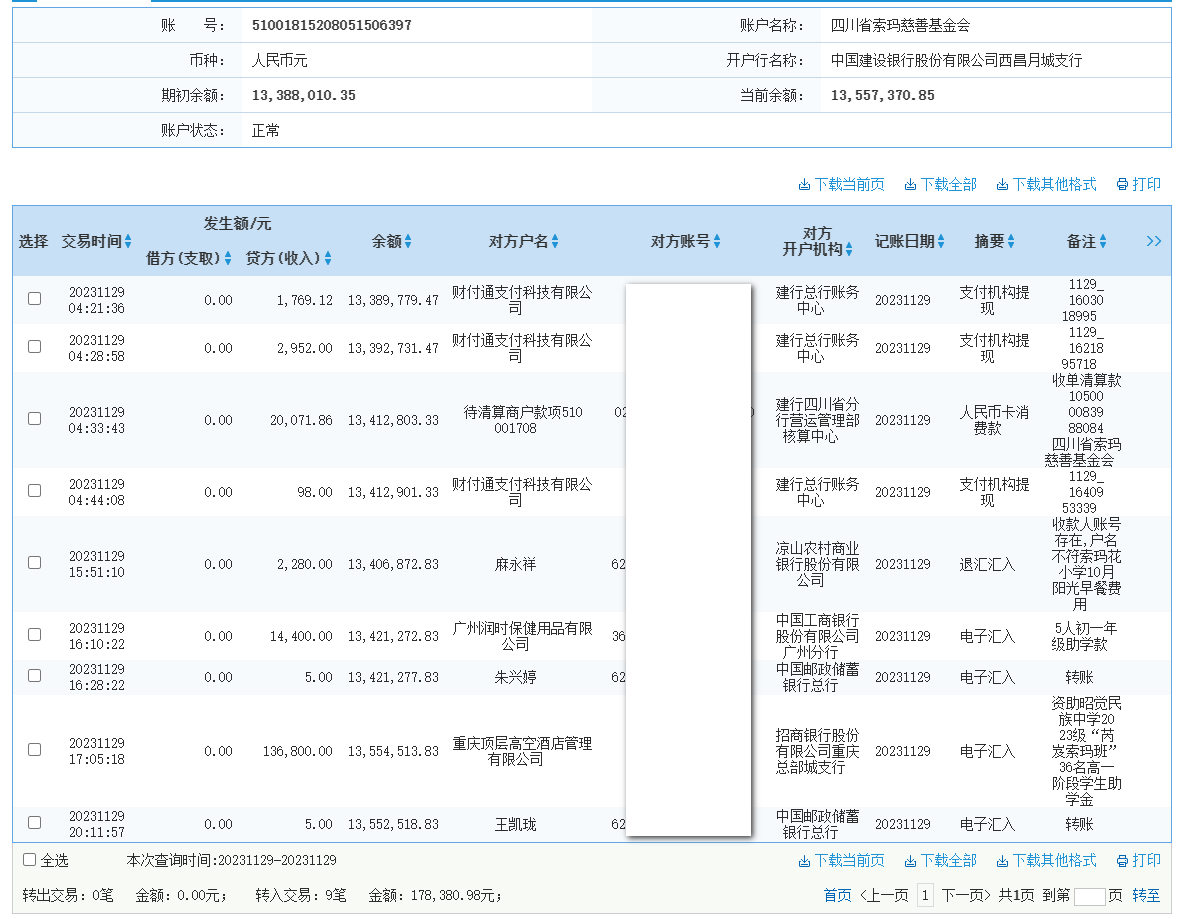Check the 04:33:43 transaction row
The image size is (1179, 919).
pyautogui.click(x=35, y=419)
